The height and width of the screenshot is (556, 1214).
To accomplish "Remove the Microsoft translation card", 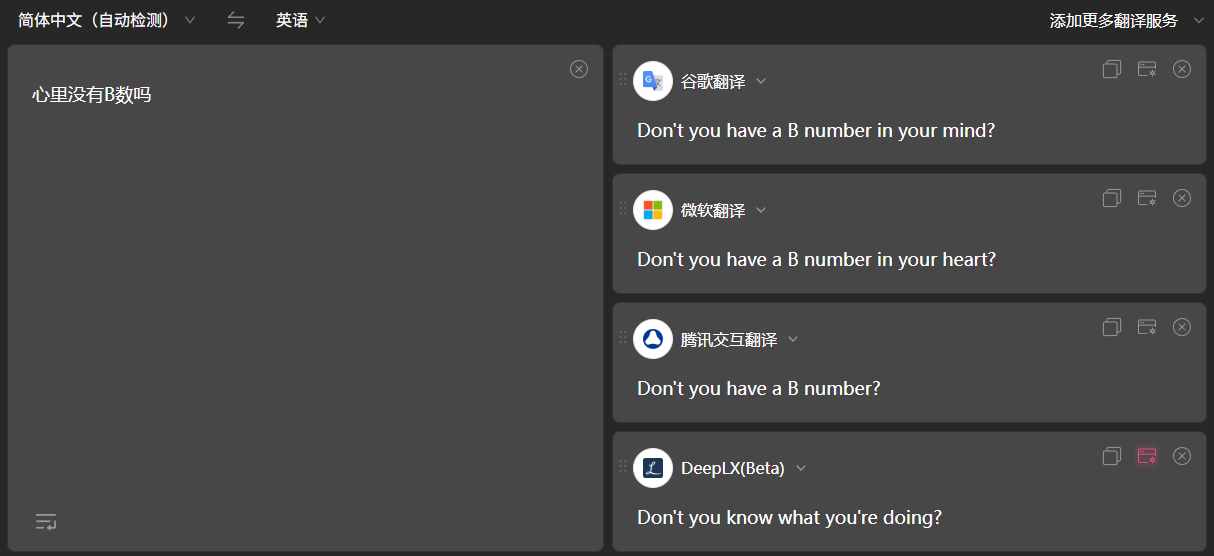I will pyautogui.click(x=1182, y=198).
